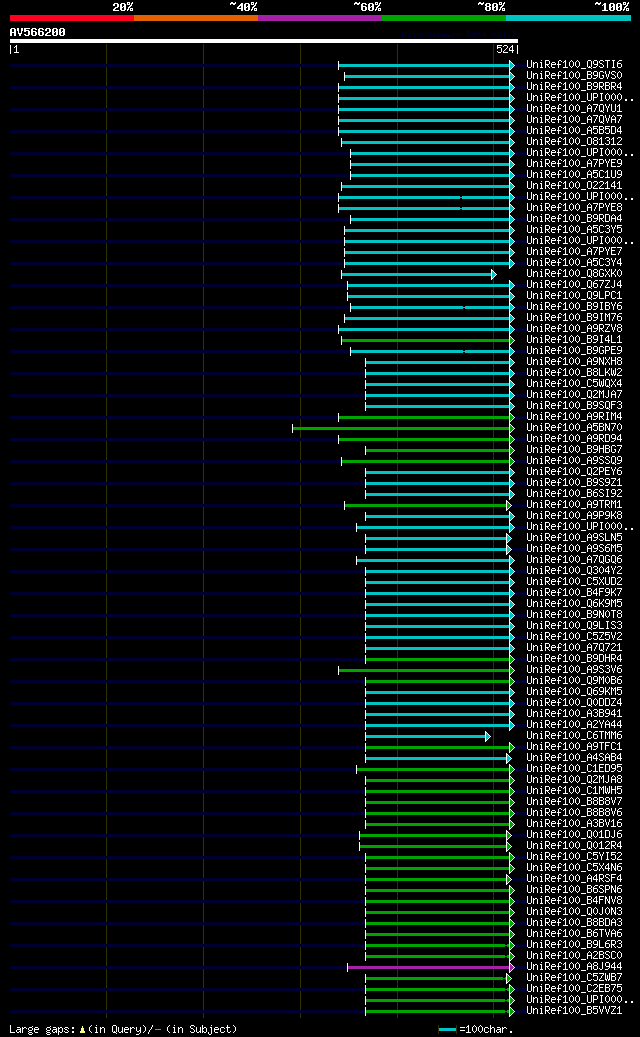Select the UniRef100_A9NXH8 label
The image size is (640, 1037).
574,362
